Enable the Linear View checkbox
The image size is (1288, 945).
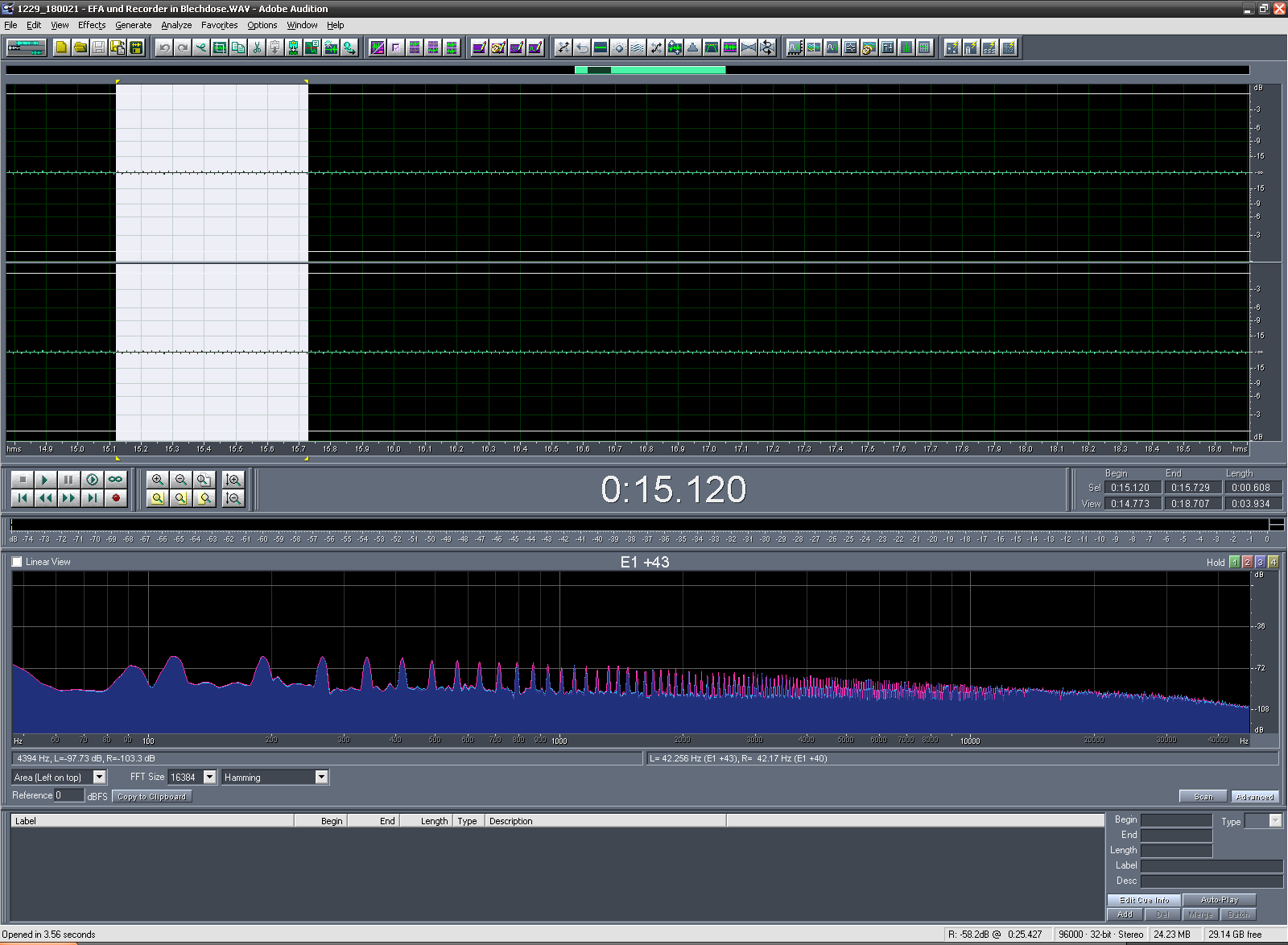click(17, 562)
